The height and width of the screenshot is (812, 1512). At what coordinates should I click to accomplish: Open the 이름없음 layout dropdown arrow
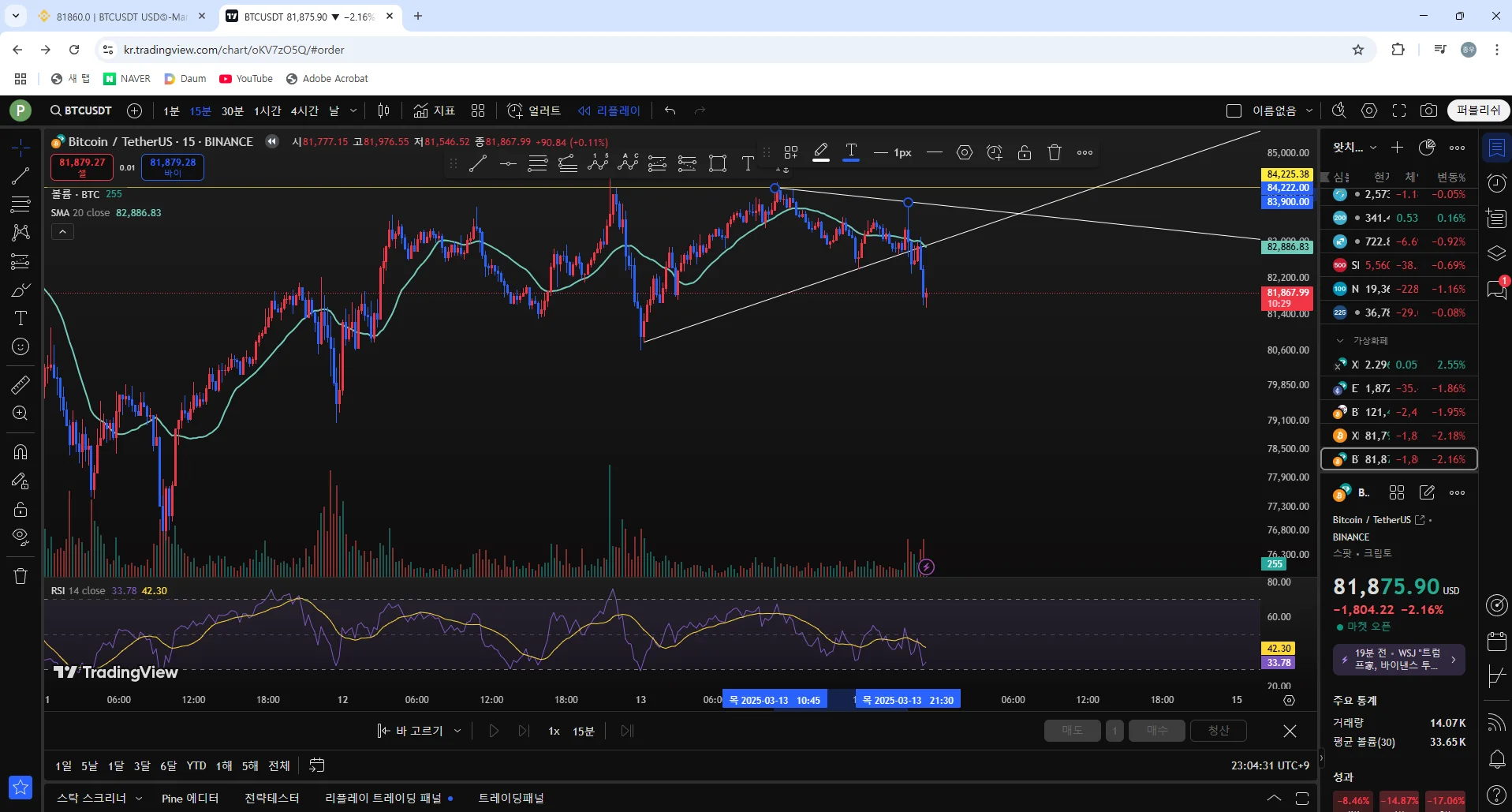coord(1309,110)
